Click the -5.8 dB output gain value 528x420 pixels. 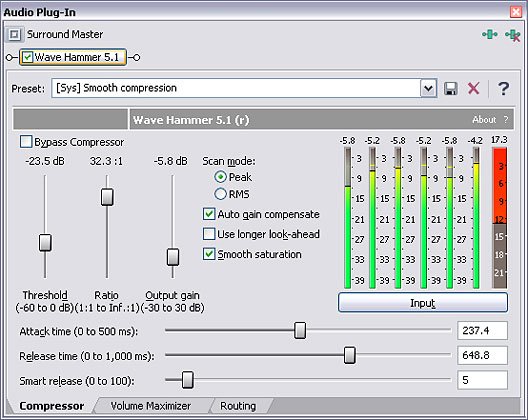click(x=170, y=161)
